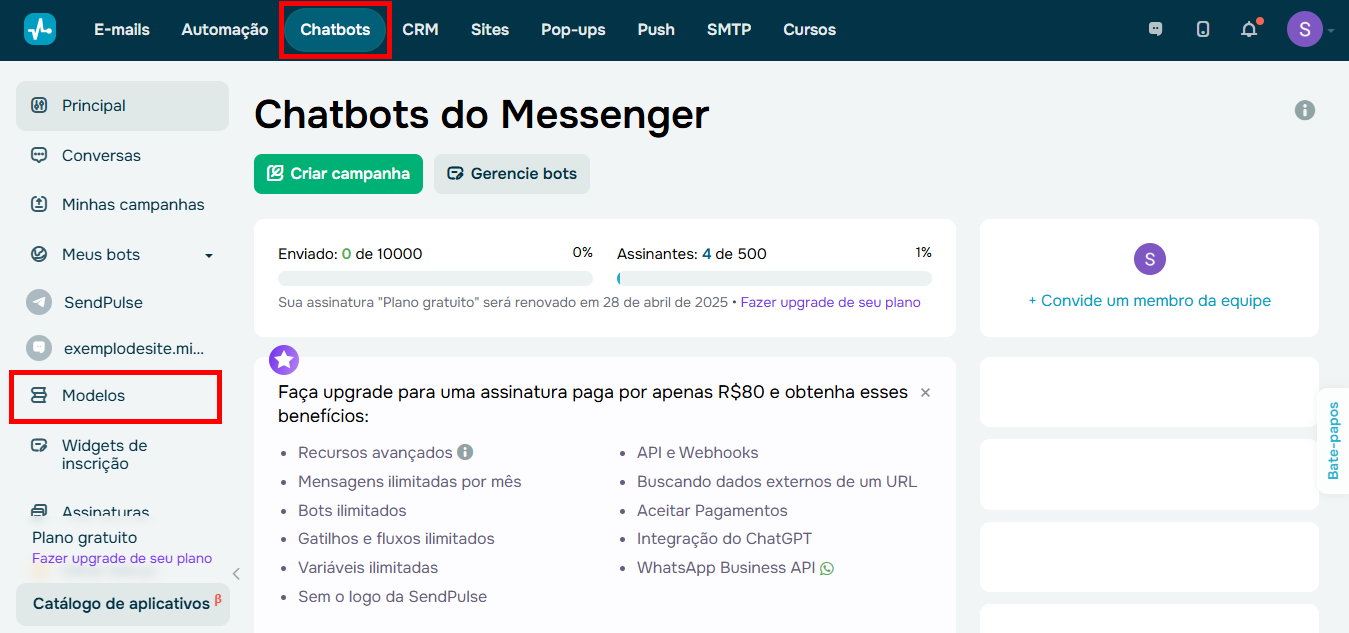Click the Sem o logo da SendPulse item

(x=392, y=596)
